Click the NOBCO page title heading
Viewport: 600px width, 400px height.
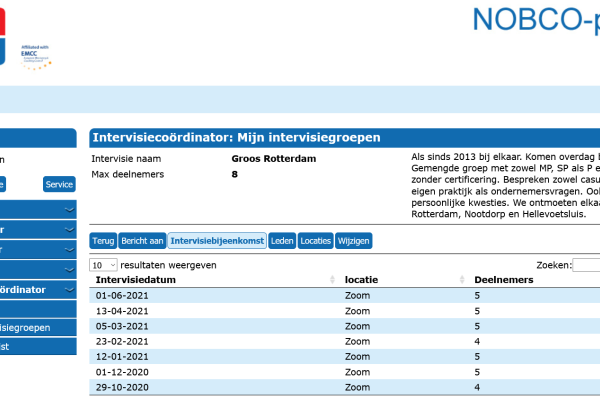pos(536,19)
